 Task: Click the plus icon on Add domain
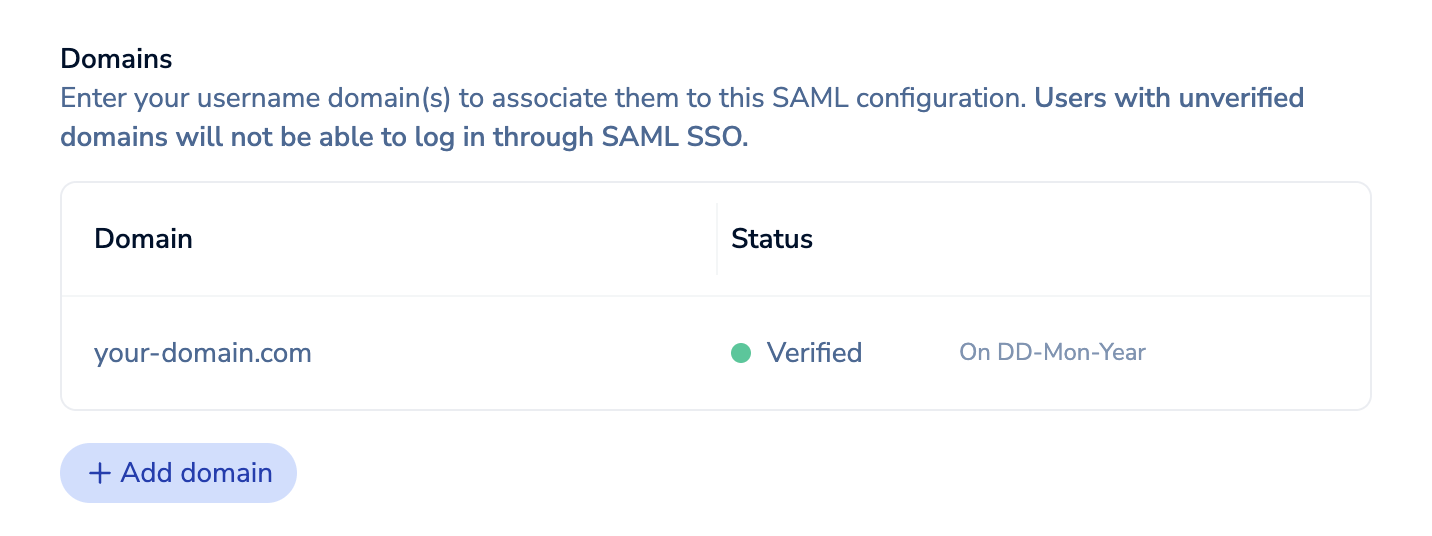click(x=99, y=473)
